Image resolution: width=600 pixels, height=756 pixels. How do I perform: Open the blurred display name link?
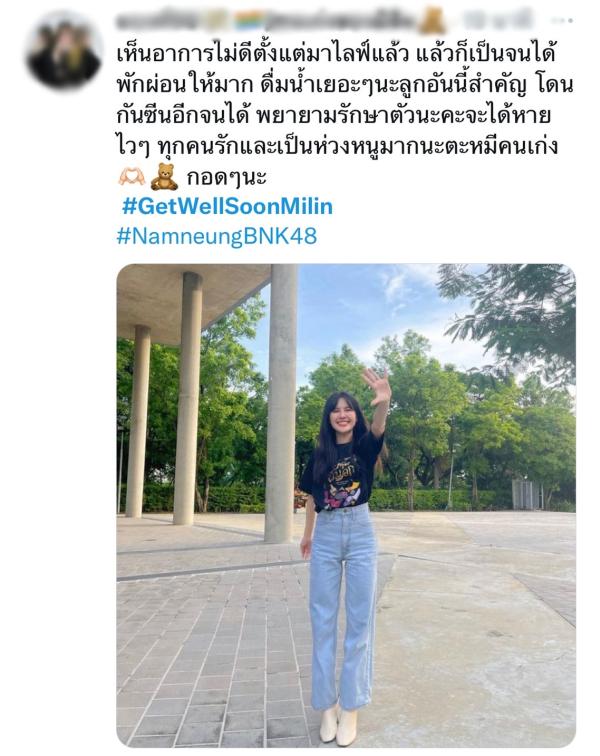pos(267,20)
